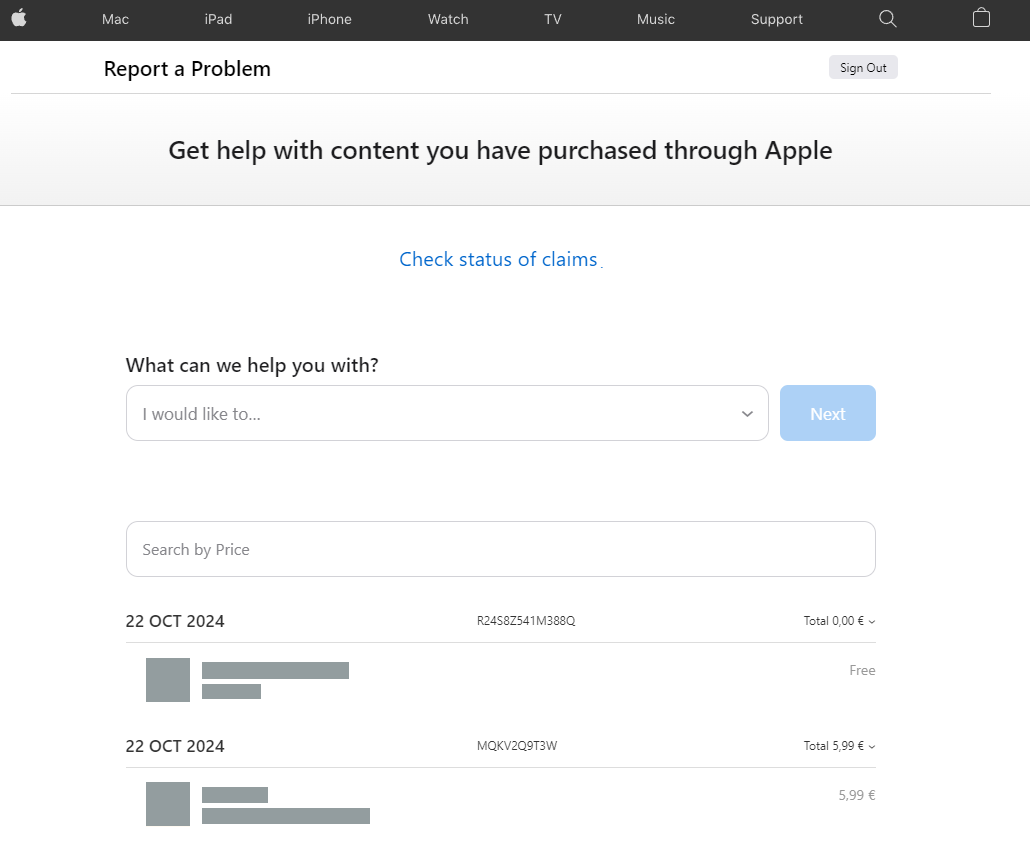Open the search magnifier icon
1030x846 pixels.
pos(887,19)
